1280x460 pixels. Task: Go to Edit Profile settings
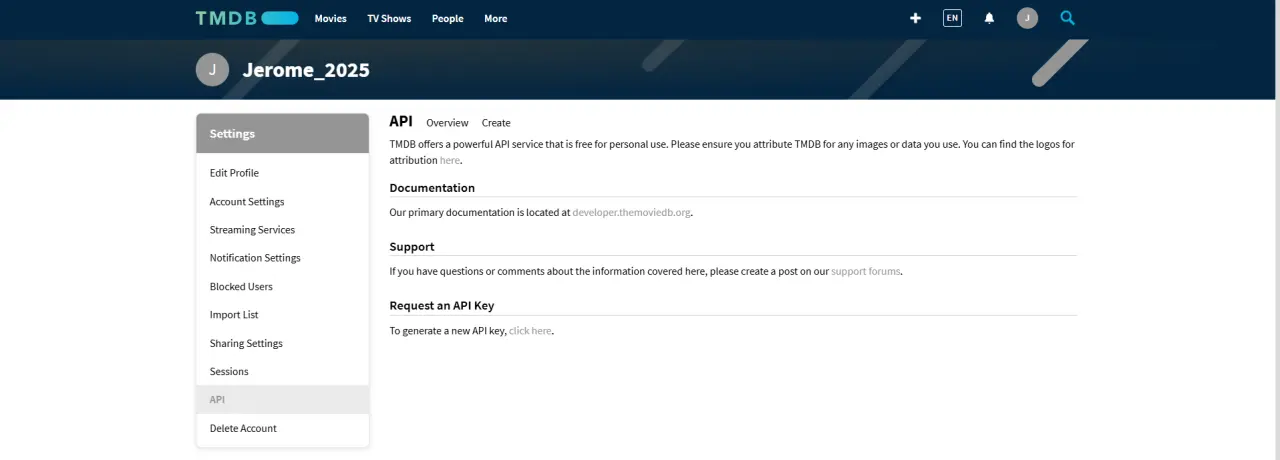tap(283, 173)
